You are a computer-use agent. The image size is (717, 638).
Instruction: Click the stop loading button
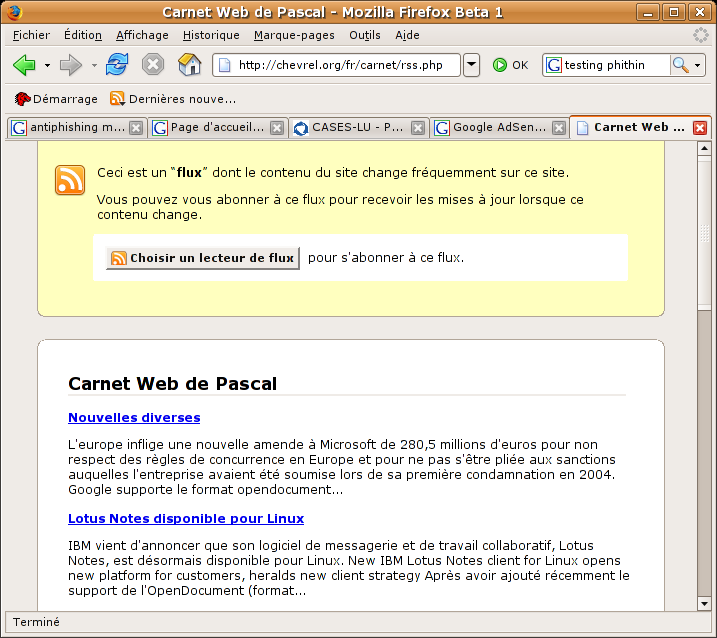(153, 64)
